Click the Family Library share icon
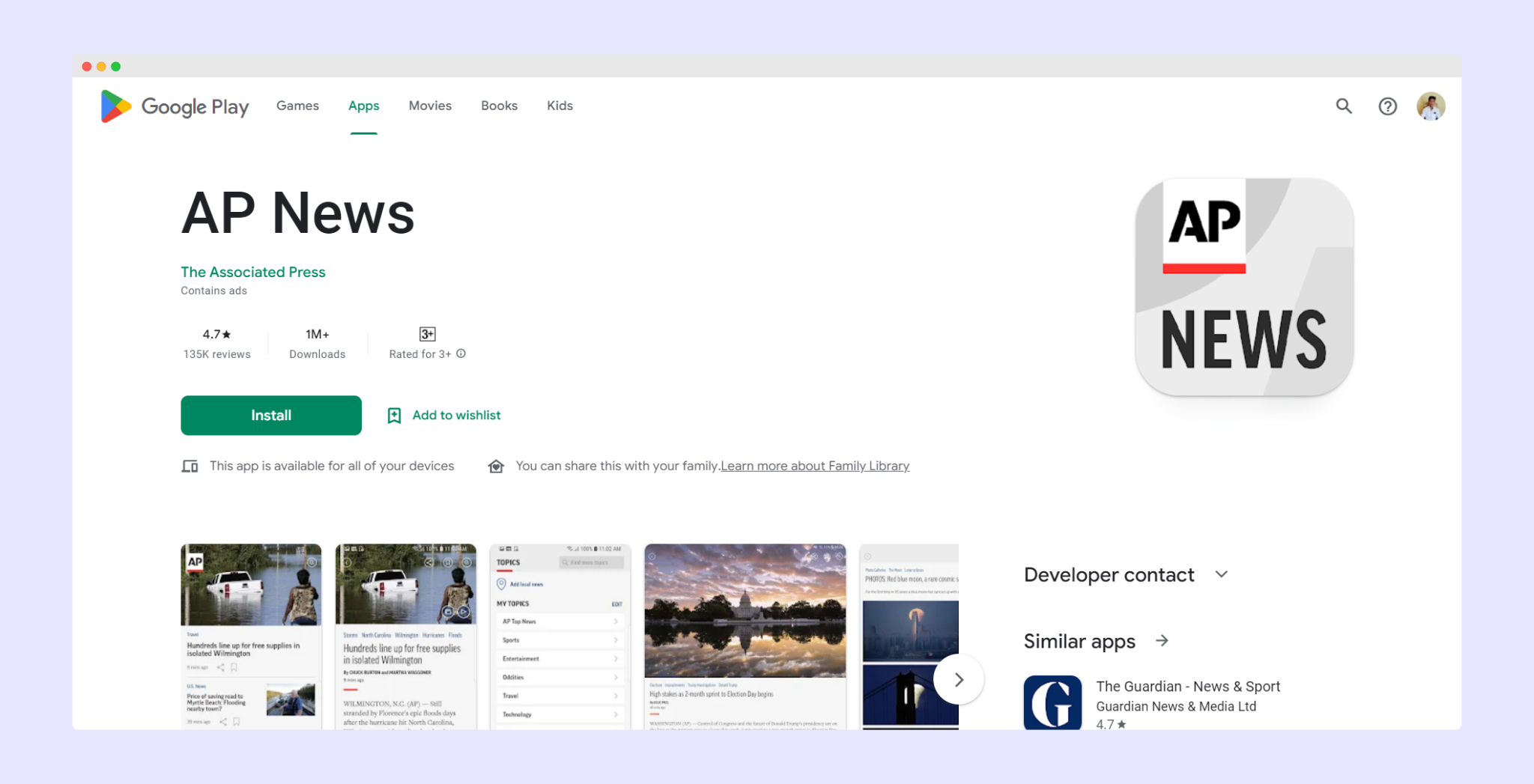 tap(496, 465)
